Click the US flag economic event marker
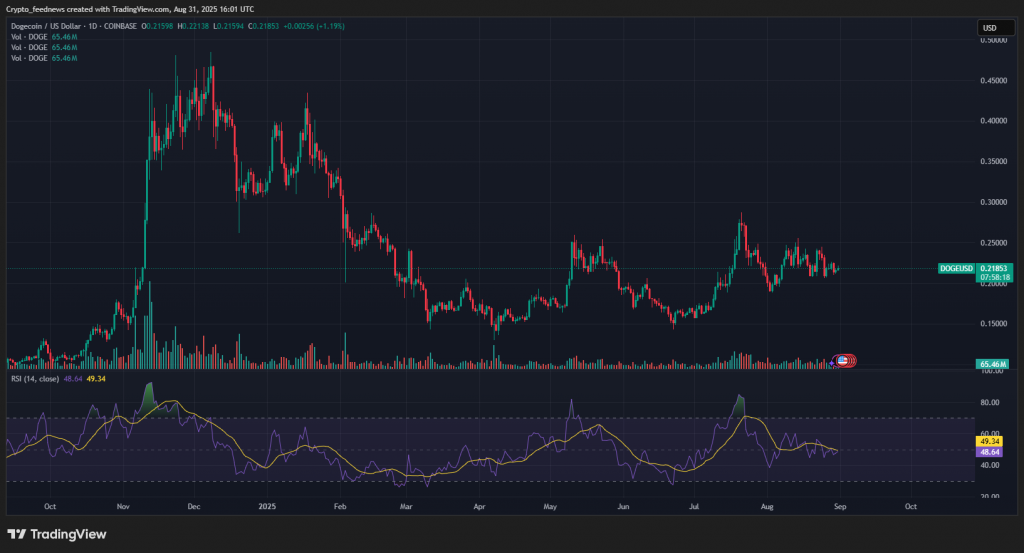Viewport: 1024px width, 553px height. click(843, 360)
